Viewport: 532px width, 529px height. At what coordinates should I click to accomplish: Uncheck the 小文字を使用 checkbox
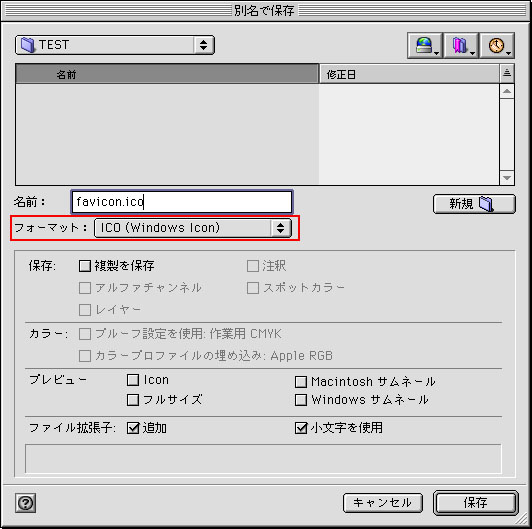(301, 428)
